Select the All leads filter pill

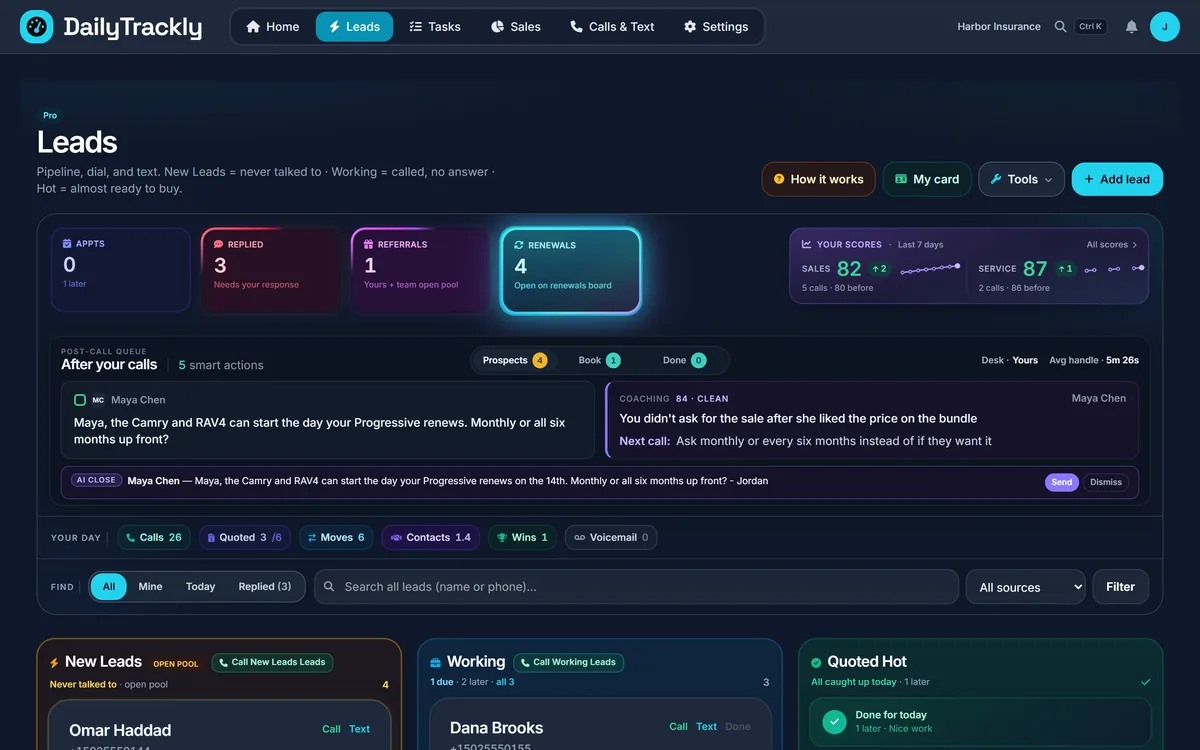109,587
